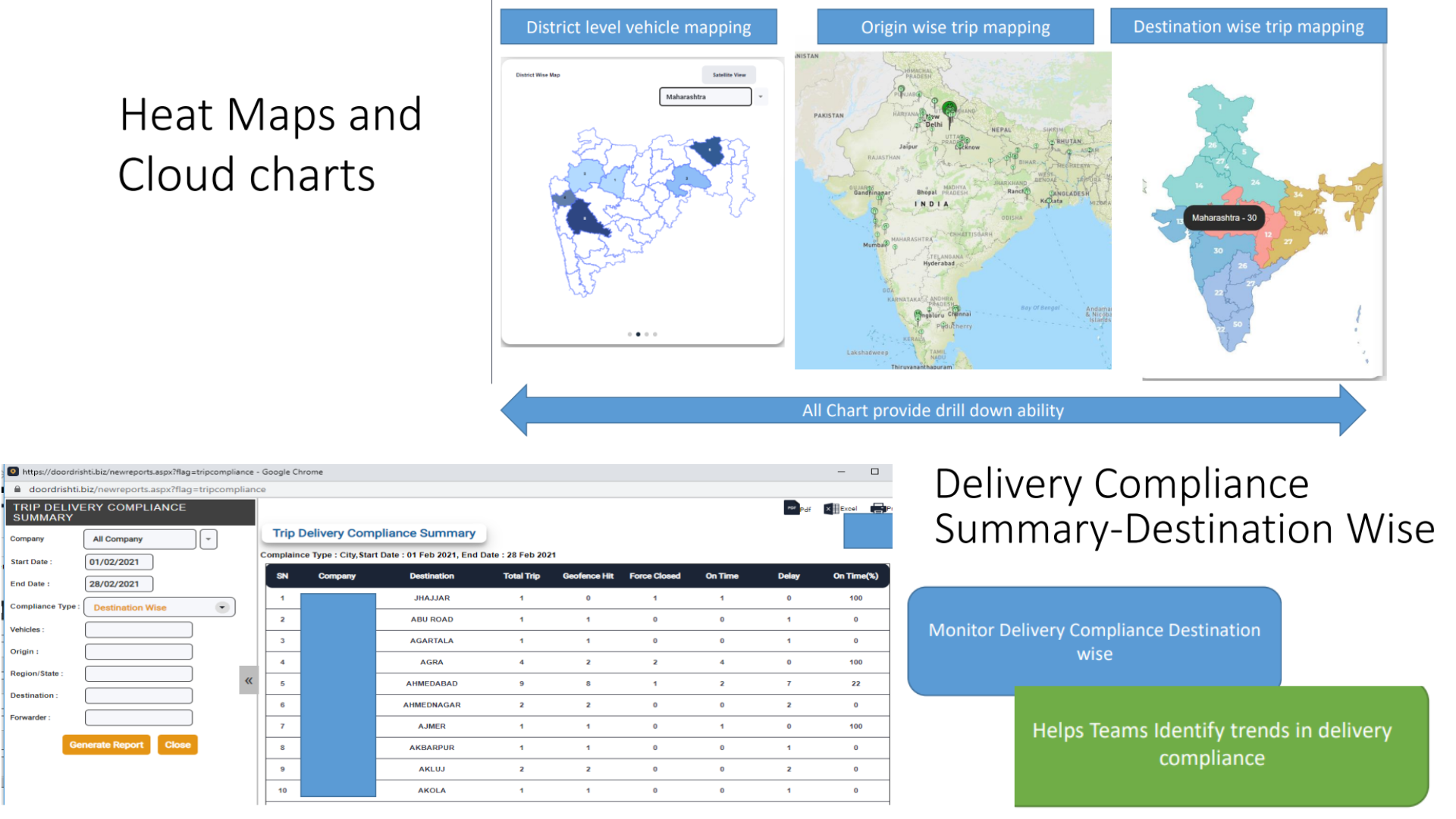Maximize the Chrome report window
The width and height of the screenshot is (1456, 819).
pos(874,472)
